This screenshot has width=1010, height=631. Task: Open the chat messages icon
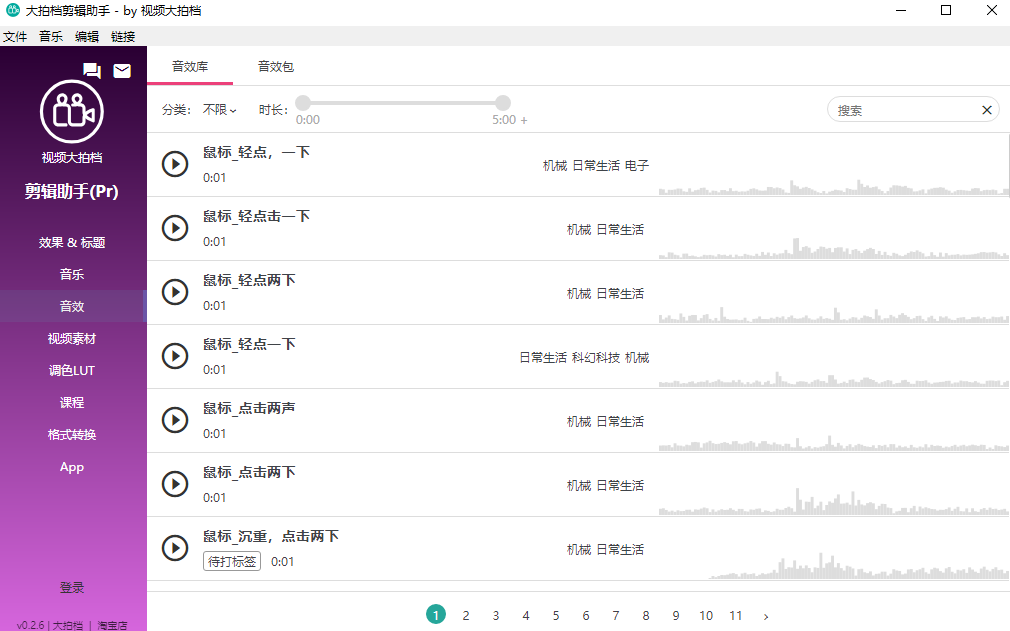coord(92,70)
